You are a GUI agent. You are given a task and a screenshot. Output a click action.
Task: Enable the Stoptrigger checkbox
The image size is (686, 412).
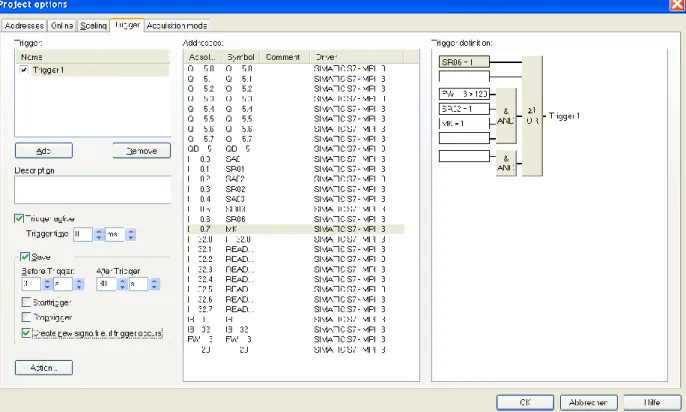tap(26, 317)
